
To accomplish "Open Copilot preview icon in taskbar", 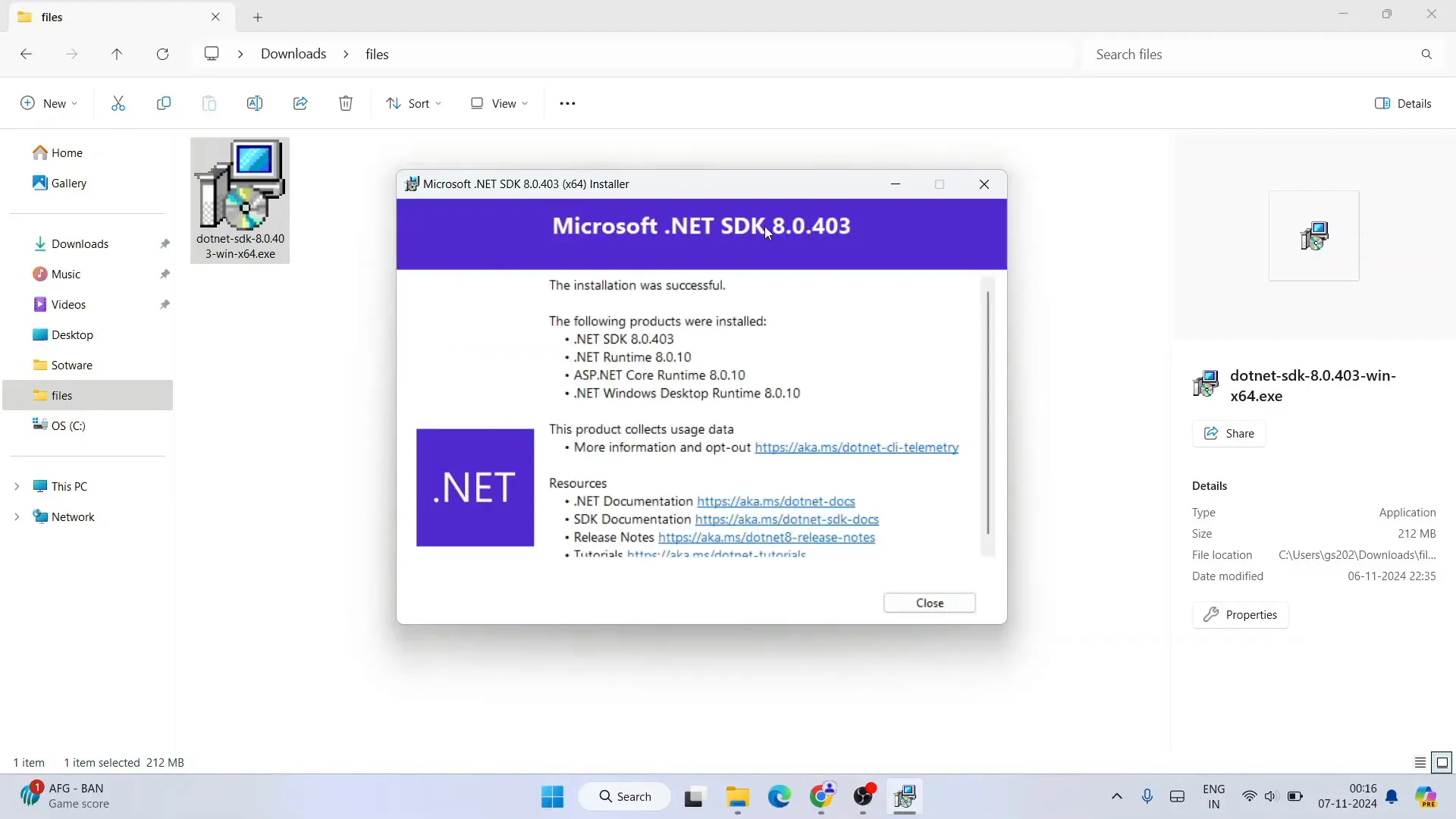I will click(x=1427, y=797).
